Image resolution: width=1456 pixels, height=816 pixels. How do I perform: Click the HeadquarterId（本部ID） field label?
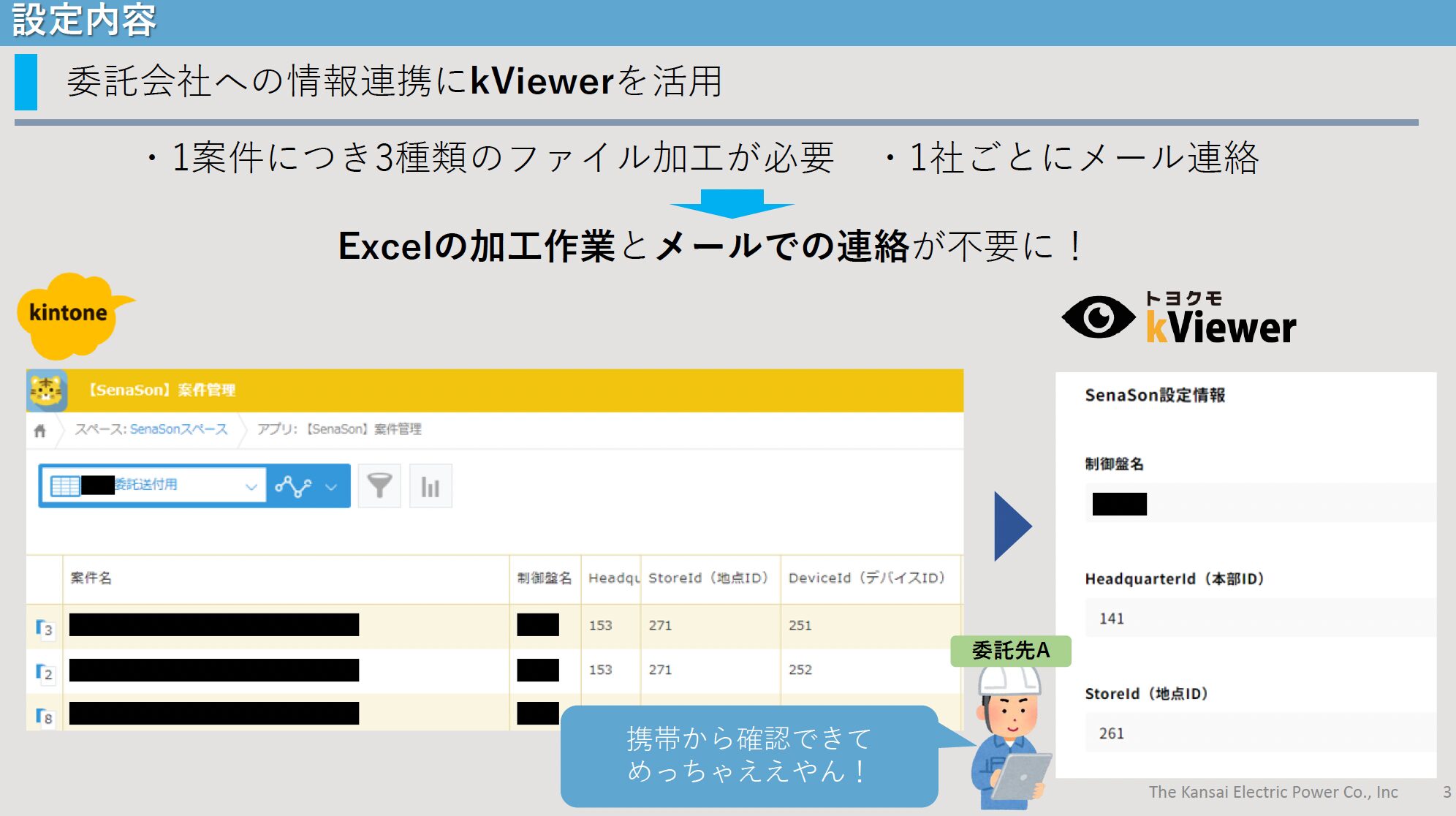coord(1175,579)
